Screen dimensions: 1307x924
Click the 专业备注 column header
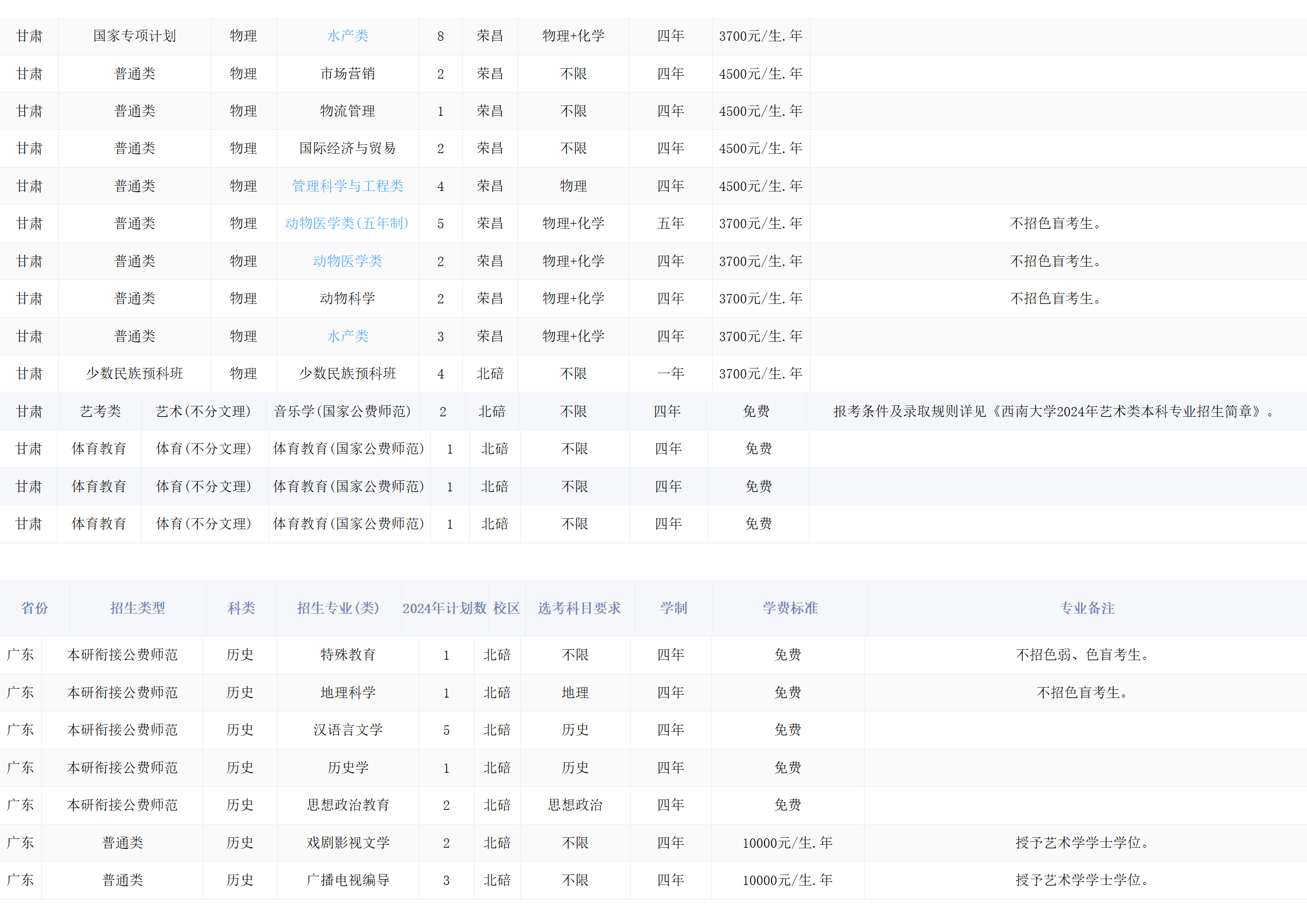[1087, 608]
